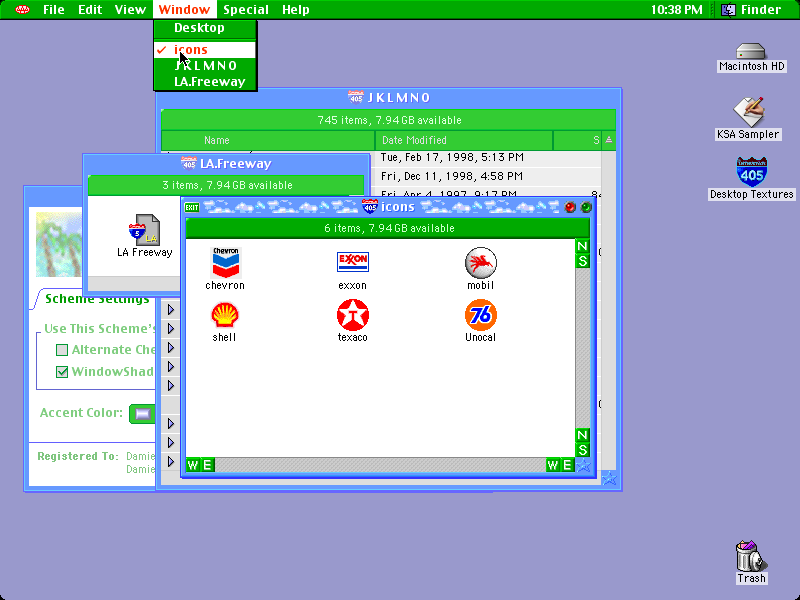
Task: Click the LA.Freeway window title text
Action: coord(235,163)
